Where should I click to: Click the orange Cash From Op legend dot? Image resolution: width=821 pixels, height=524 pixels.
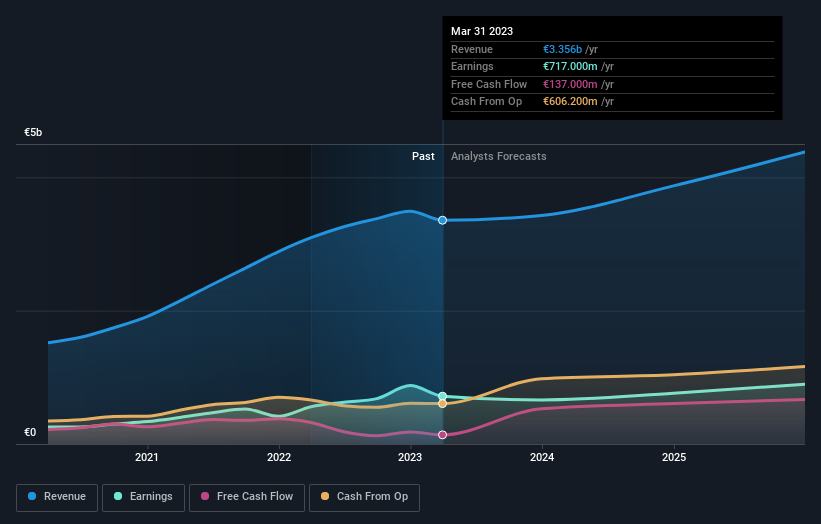pyautogui.click(x=325, y=496)
